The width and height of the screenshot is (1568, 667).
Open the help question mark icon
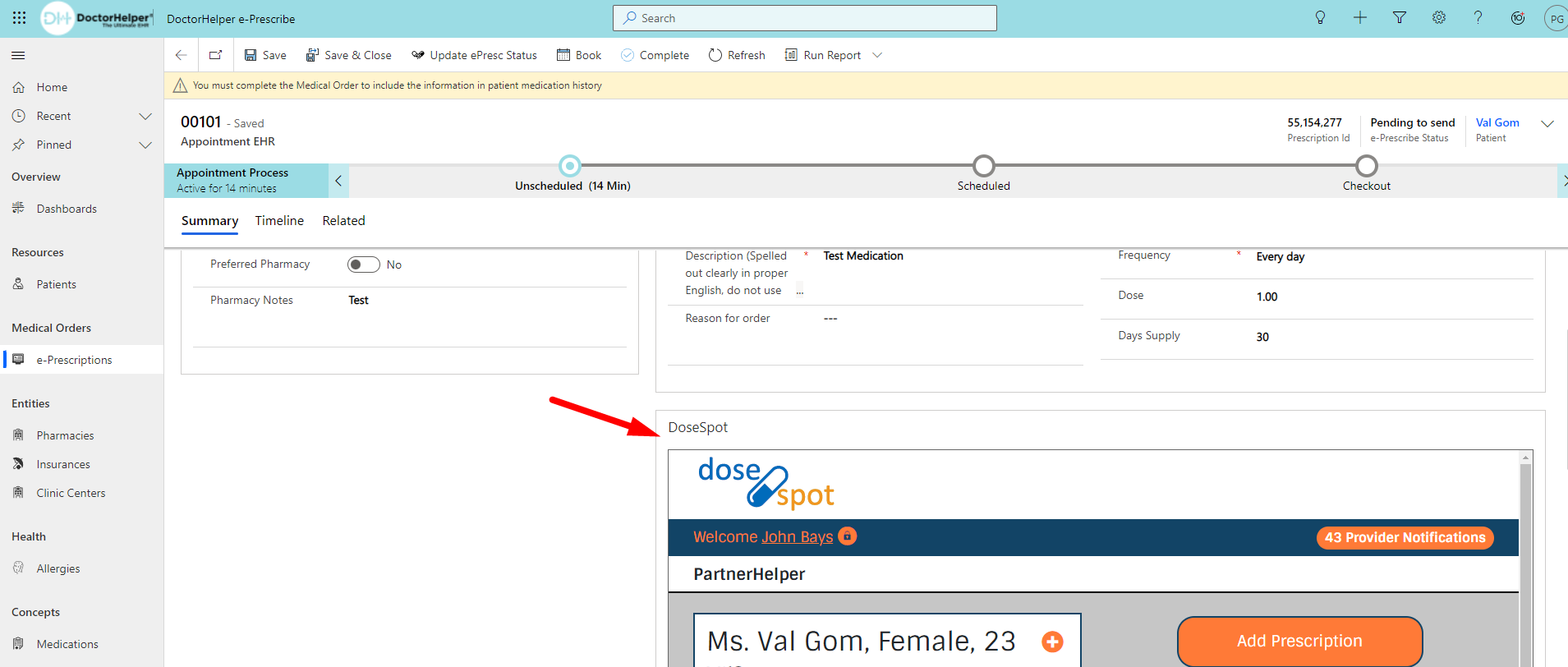(x=1478, y=18)
